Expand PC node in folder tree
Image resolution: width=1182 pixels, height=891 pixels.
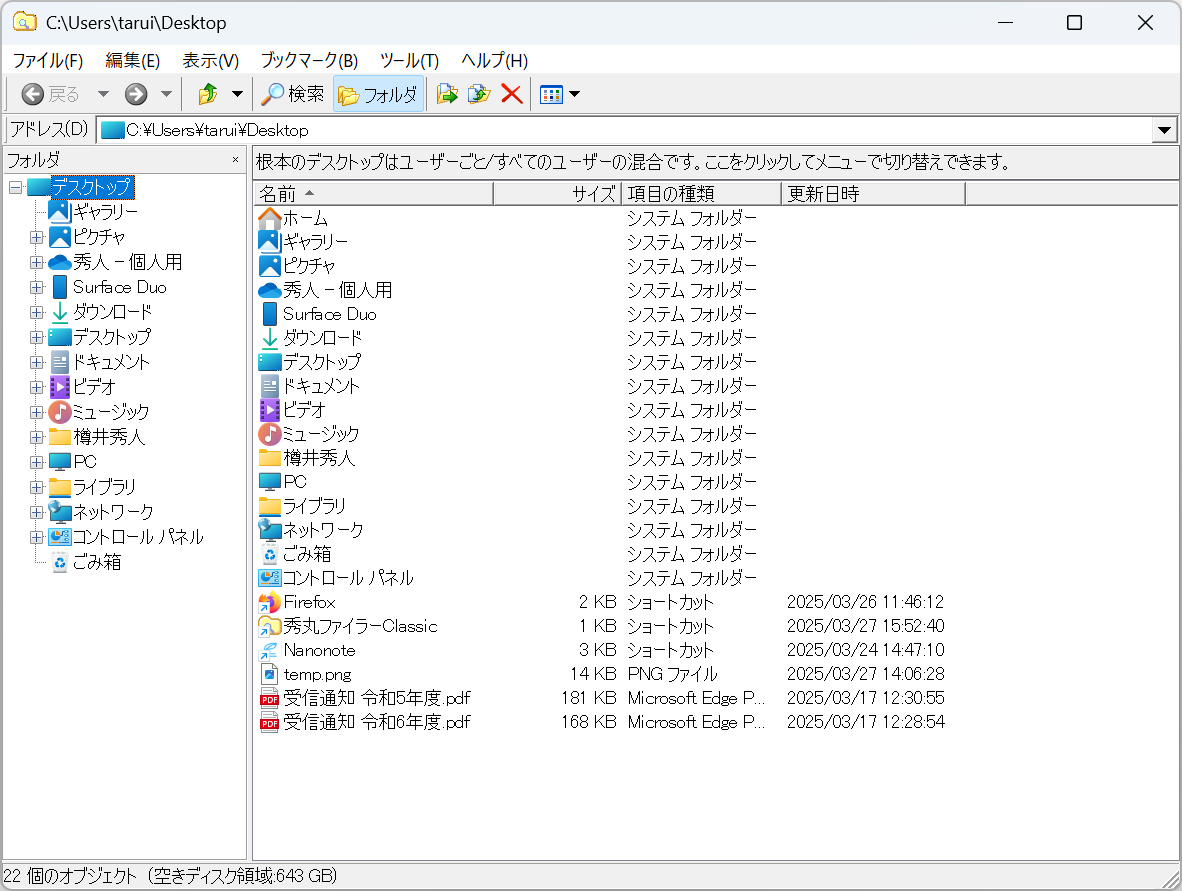tap(36, 462)
